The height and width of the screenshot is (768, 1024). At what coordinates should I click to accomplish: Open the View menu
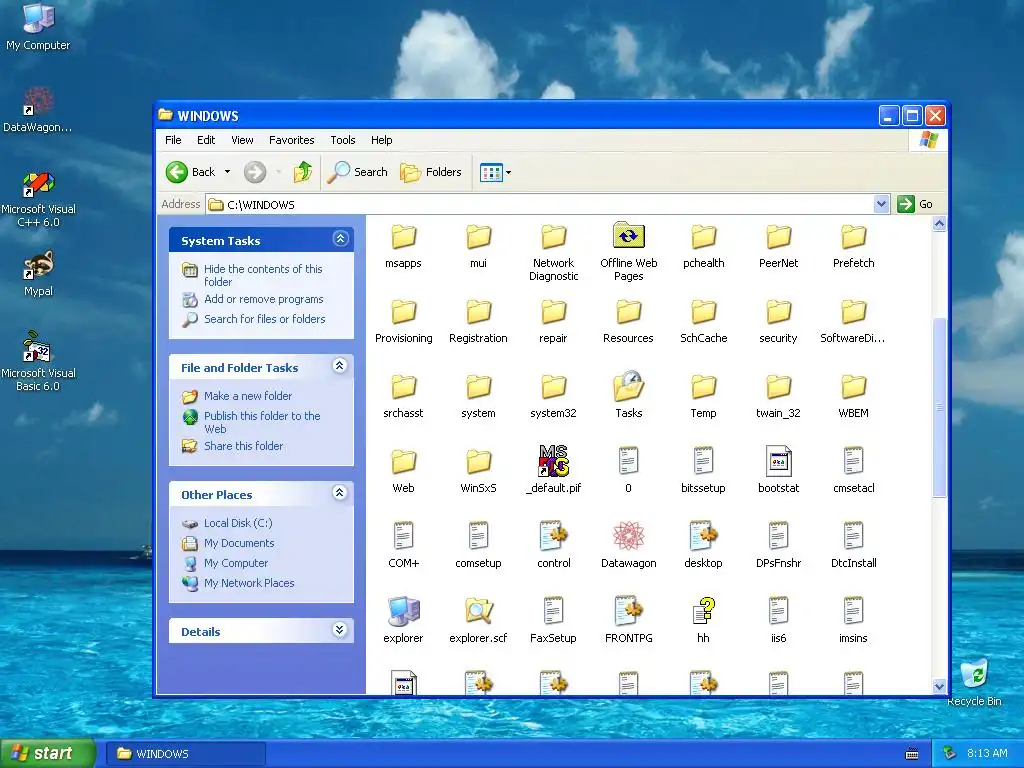point(242,140)
